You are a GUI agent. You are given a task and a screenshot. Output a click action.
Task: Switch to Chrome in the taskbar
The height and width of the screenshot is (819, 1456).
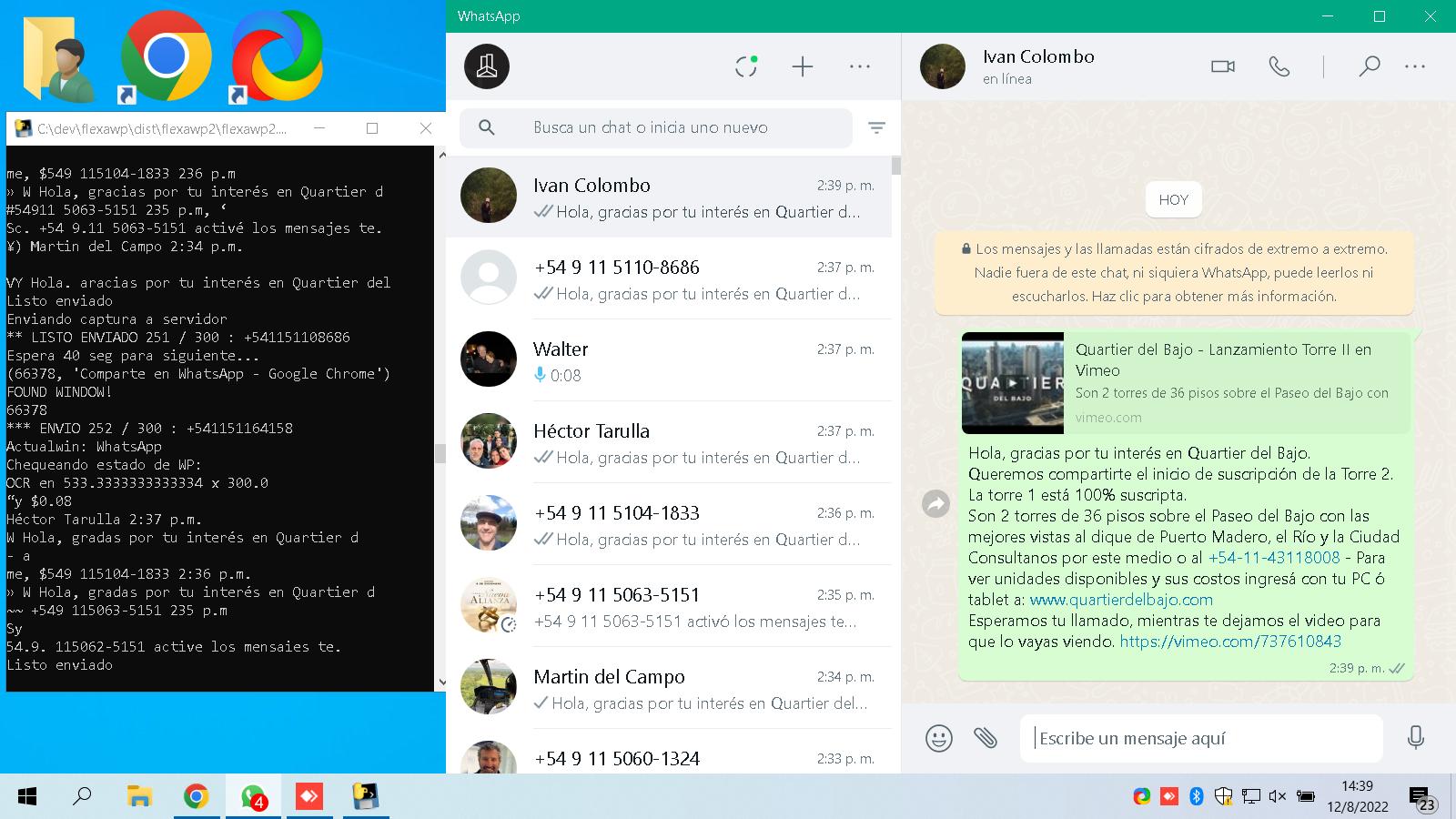pos(196,797)
